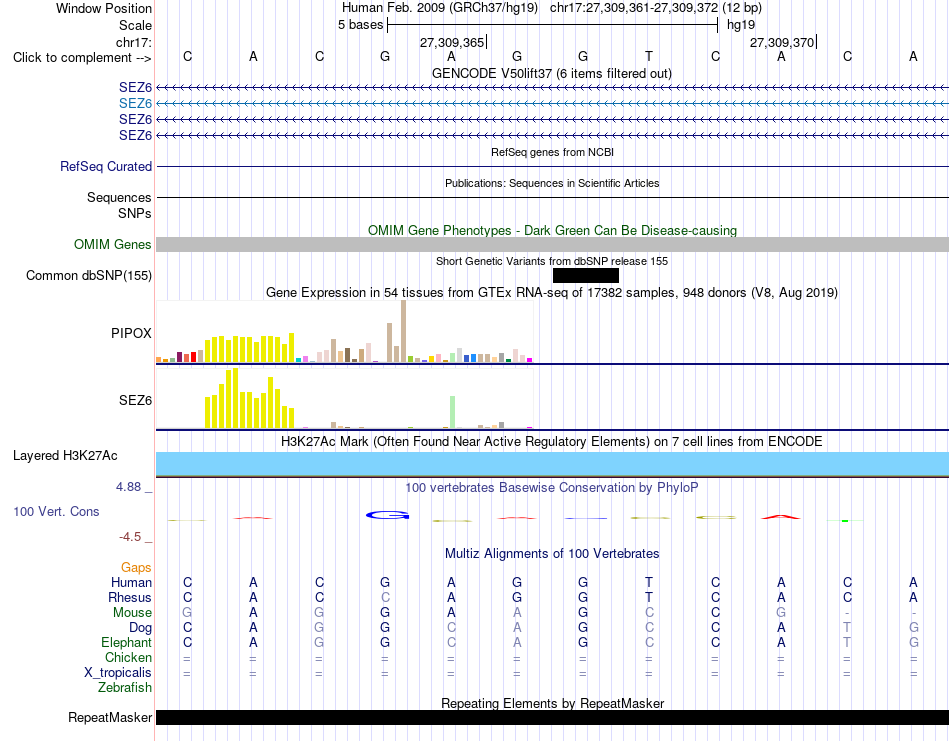Click the blue G conservation logo letter
Image resolution: width=950 pixels, height=741 pixels.
coord(388,515)
